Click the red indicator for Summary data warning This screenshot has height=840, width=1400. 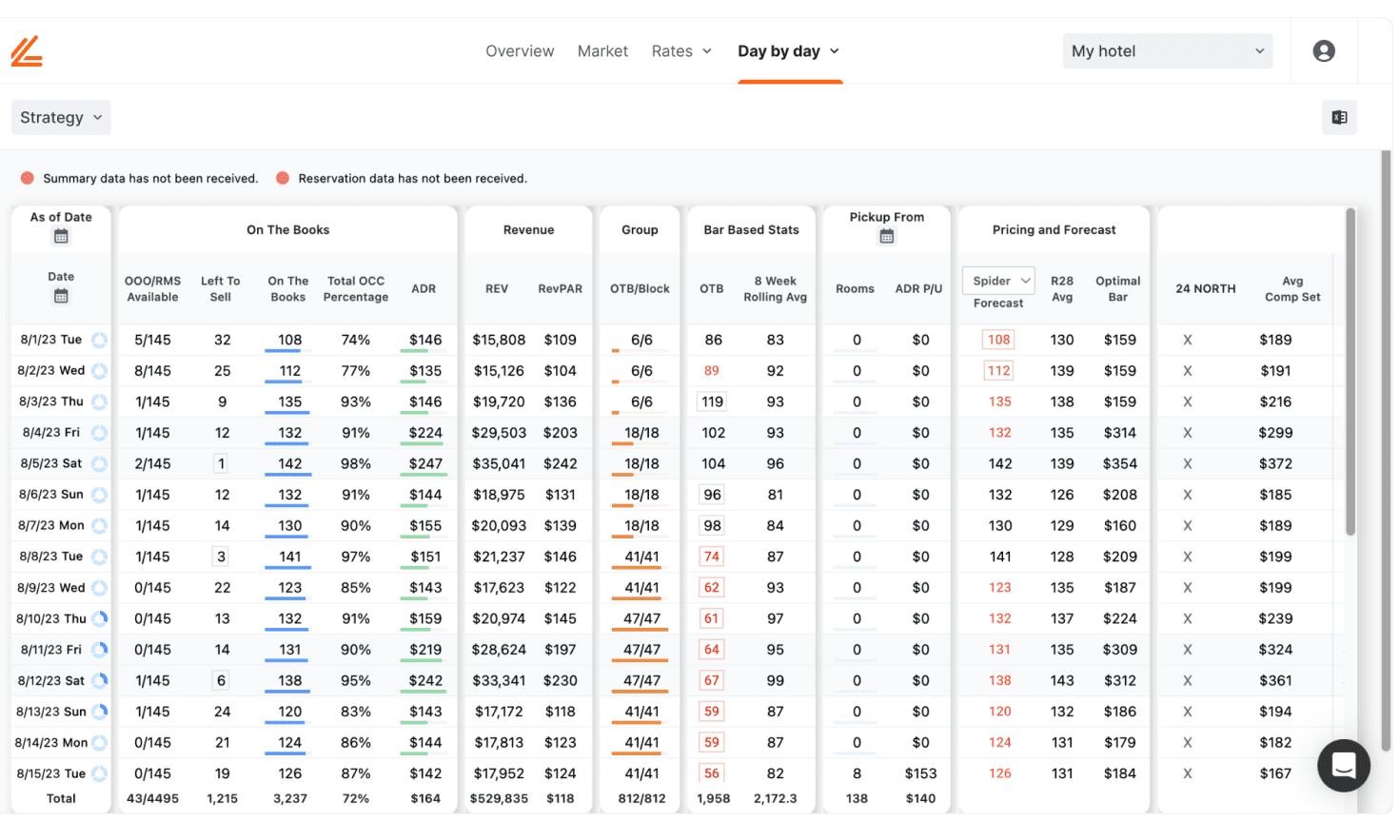[x=27, y=178]
